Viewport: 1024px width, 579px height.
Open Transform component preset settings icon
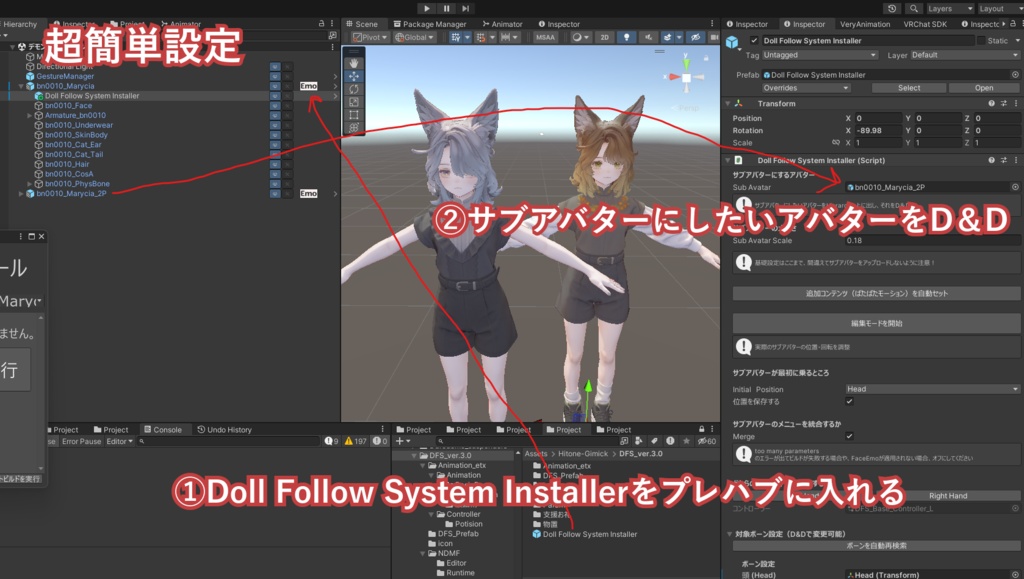1004,103
